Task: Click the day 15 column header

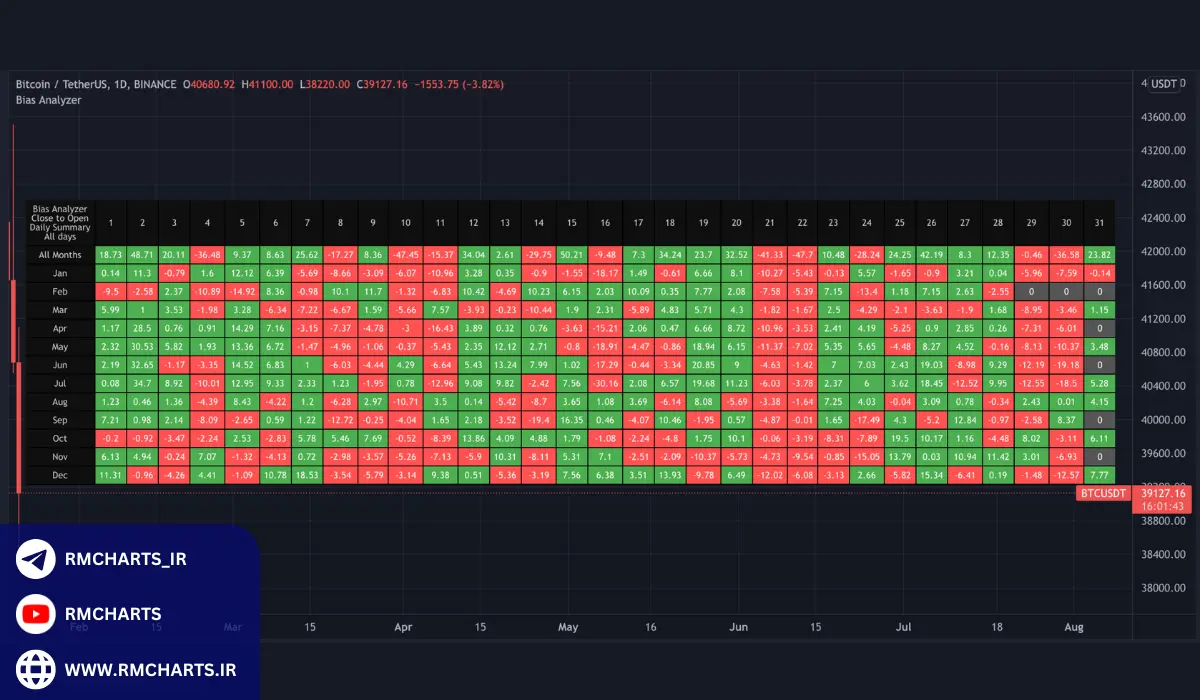Action: tap(571, 222)
